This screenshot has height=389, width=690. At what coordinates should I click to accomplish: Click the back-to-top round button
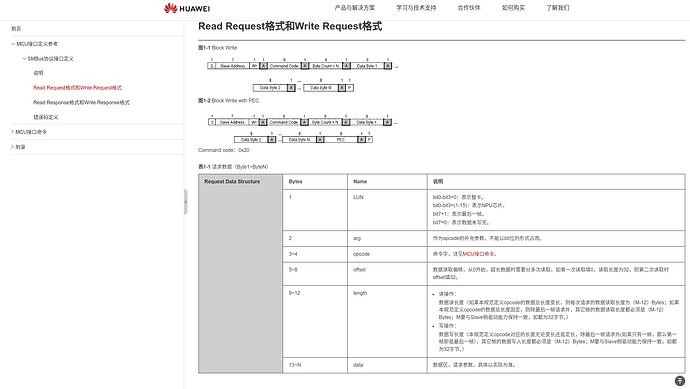coord(679,381)
